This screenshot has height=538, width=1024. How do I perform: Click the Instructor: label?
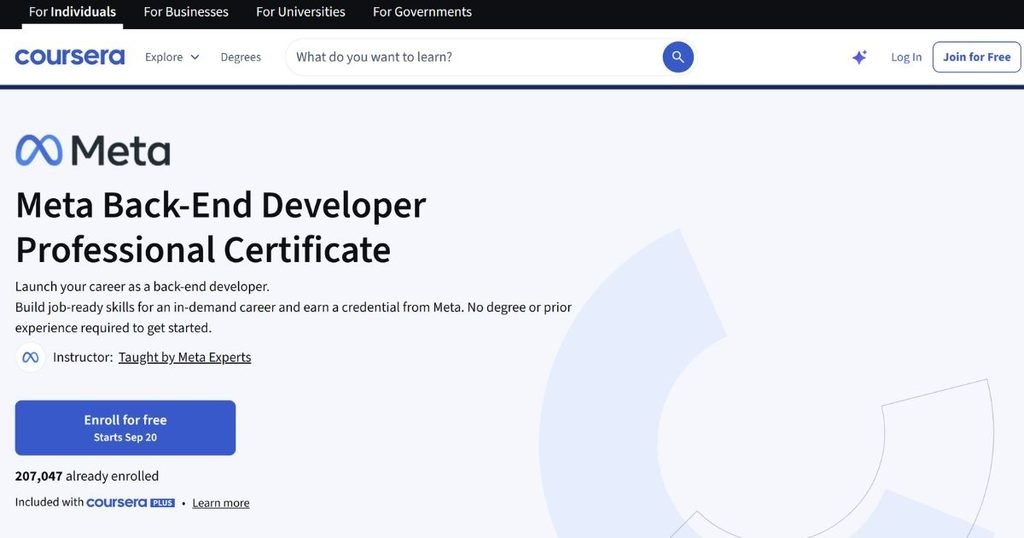tap(83, 357)
